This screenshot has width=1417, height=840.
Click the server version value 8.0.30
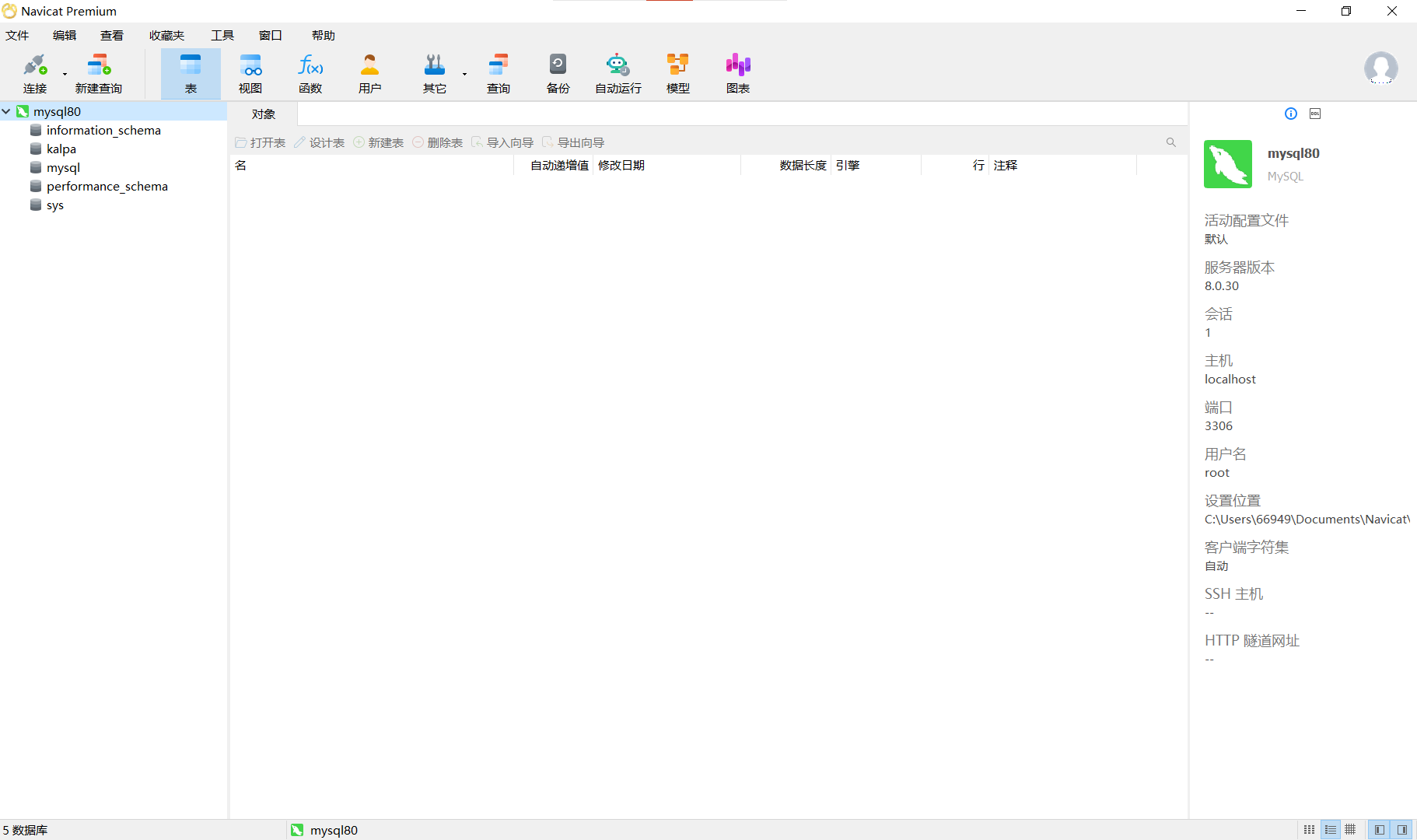(x=1222, y=285)
